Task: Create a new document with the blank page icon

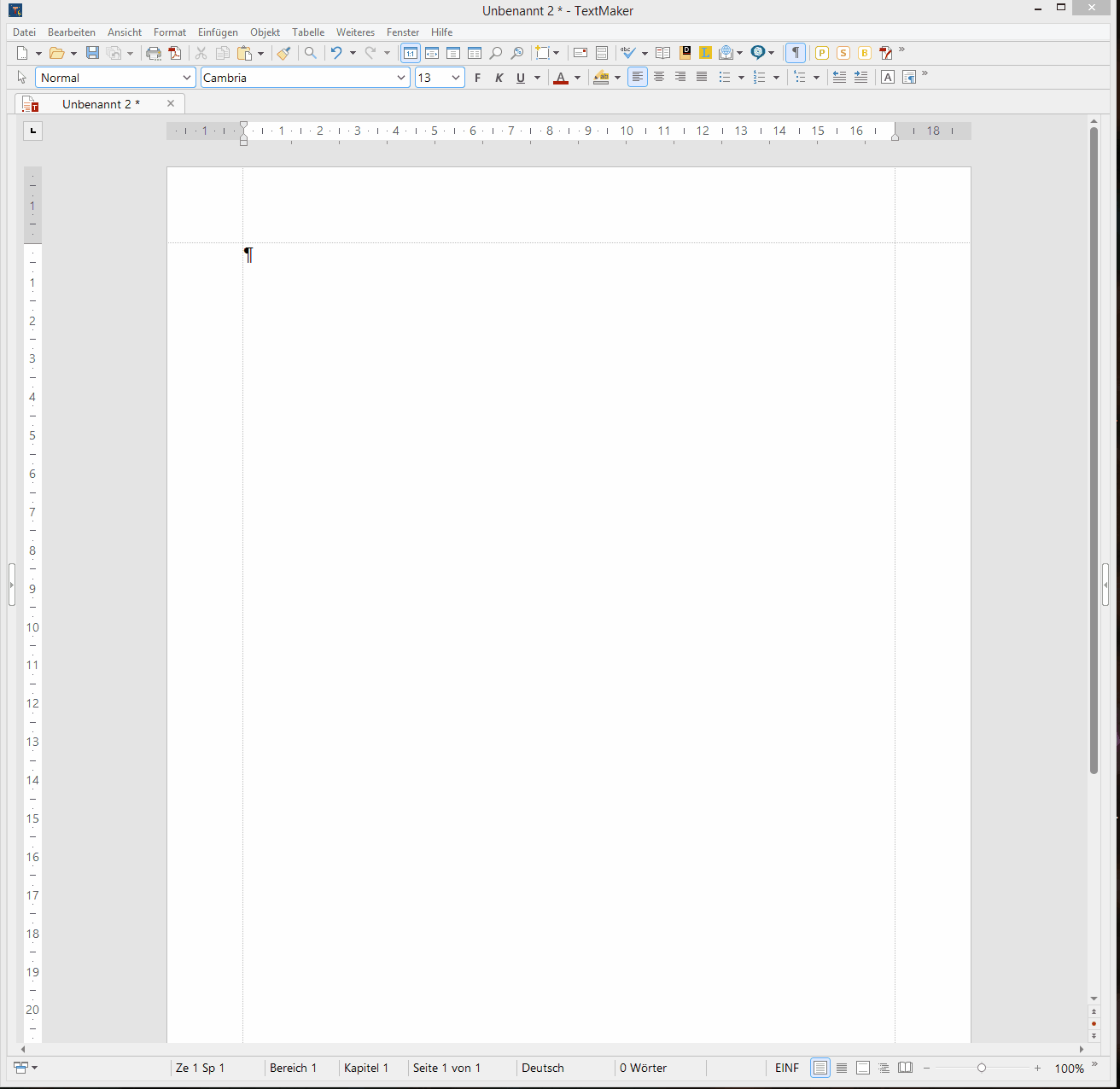Action: [x=23, y=53]
